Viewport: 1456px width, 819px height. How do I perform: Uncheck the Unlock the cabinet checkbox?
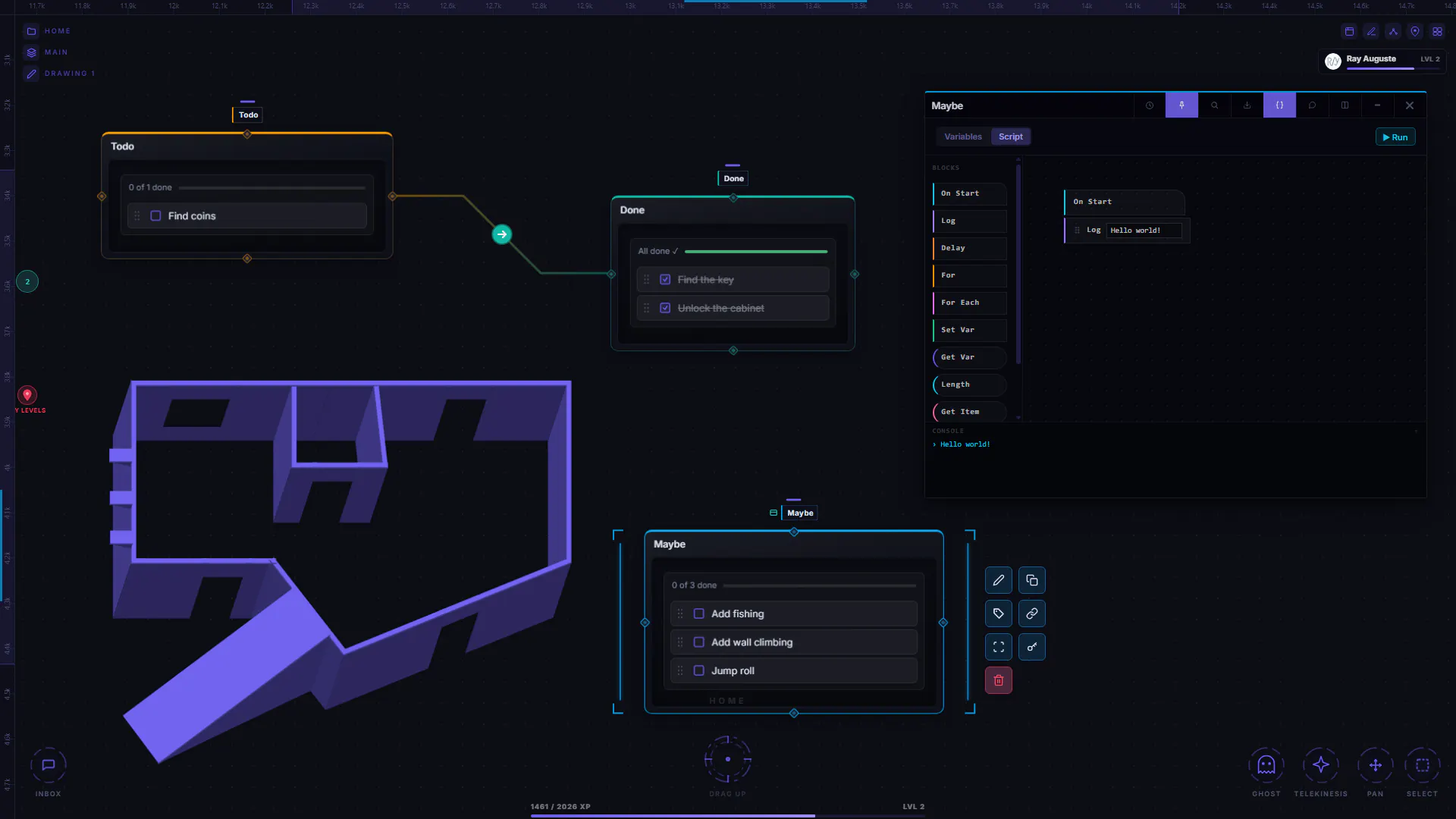tap(665, 308)
